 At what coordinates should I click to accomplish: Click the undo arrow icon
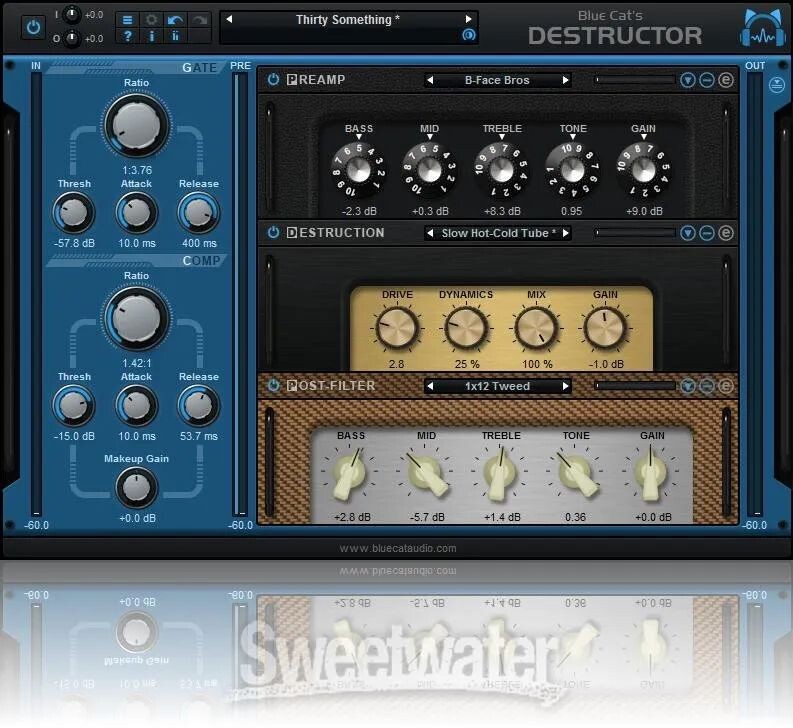[175, 20]
